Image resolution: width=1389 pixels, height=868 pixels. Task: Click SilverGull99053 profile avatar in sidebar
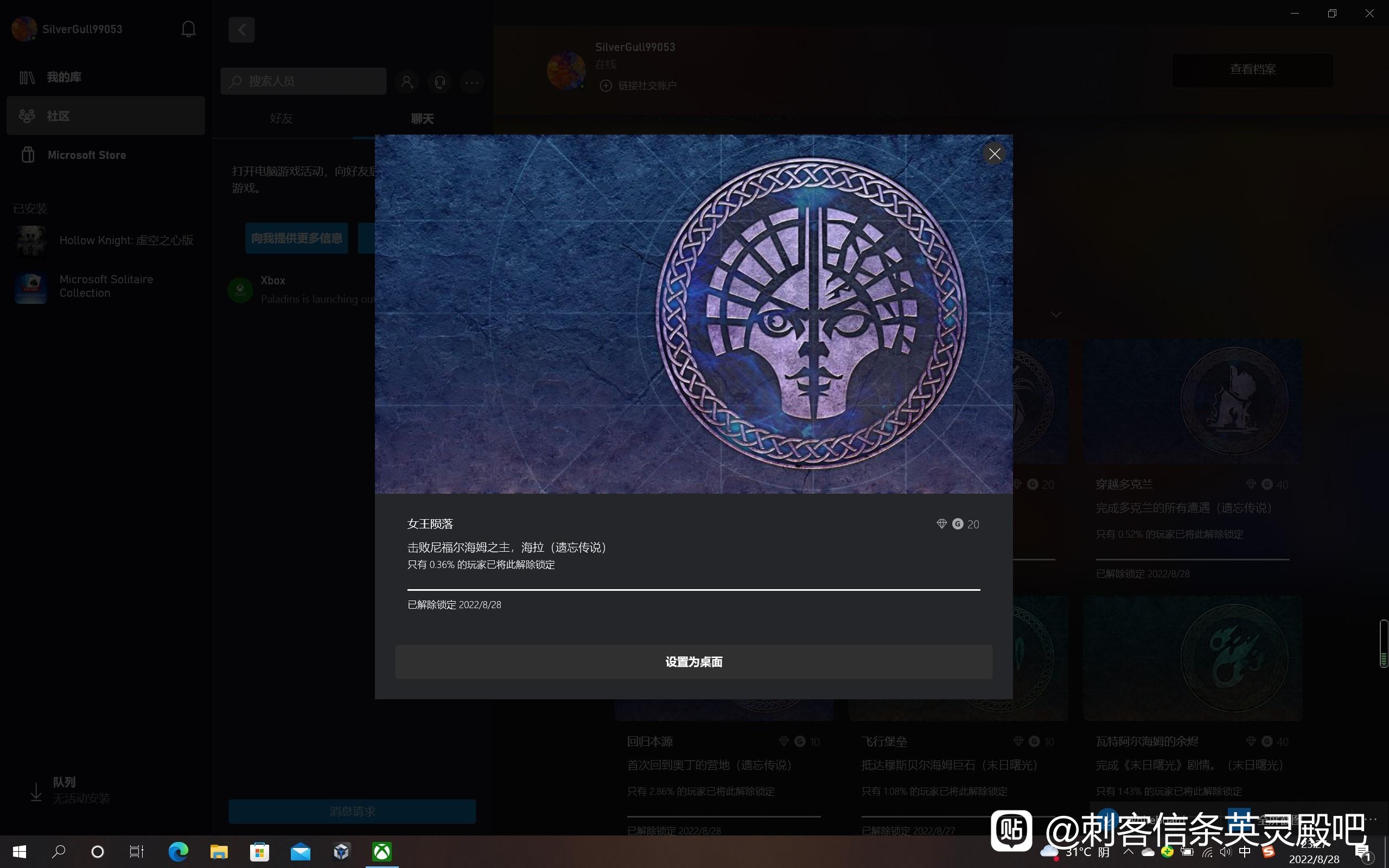pos(24,29)
